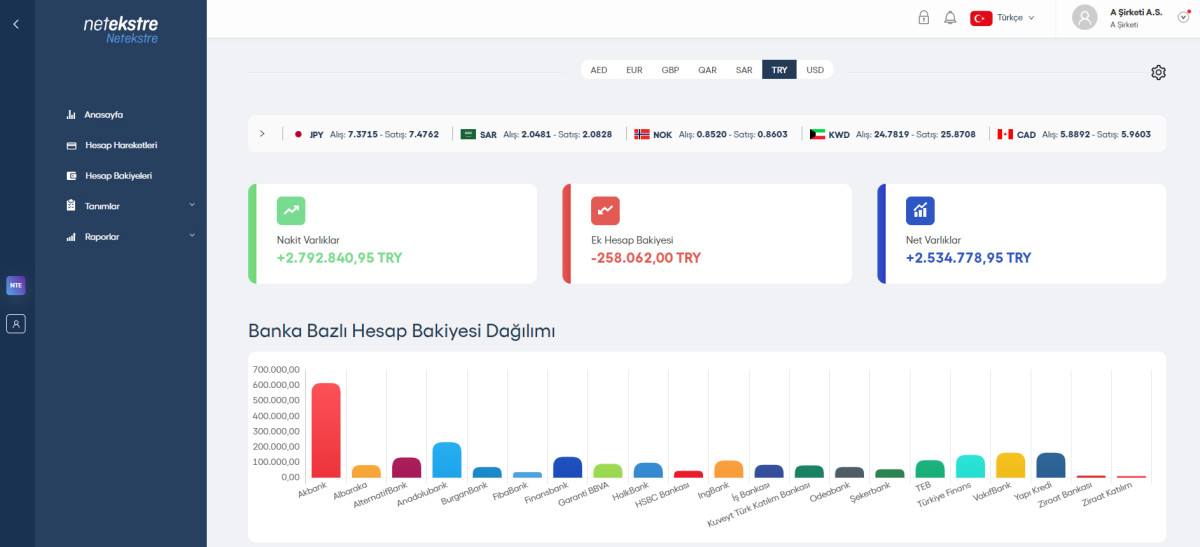Click the user avatar icon

click(x=1084, y=17)
